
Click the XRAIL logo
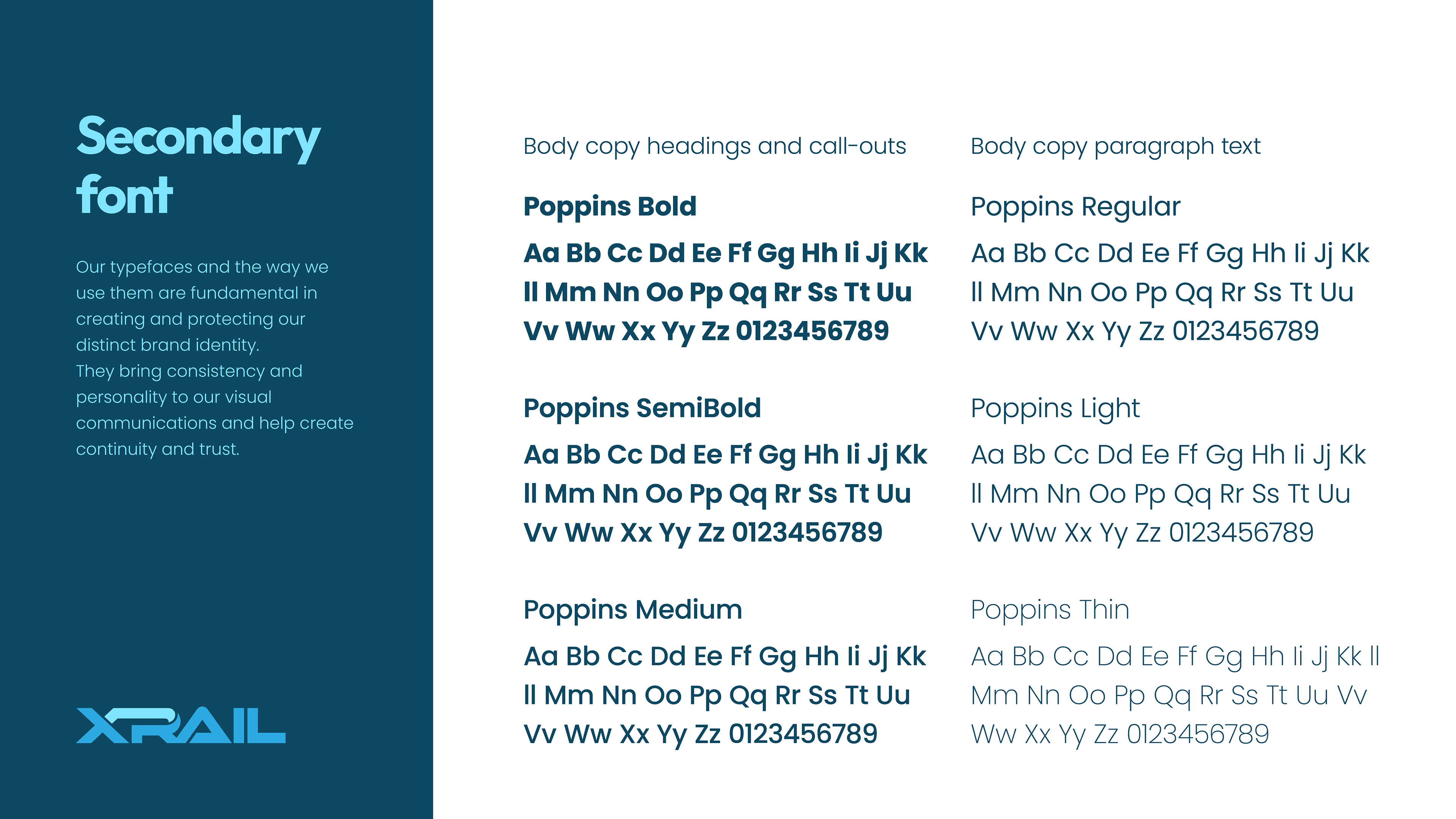(x=180, y=725)
